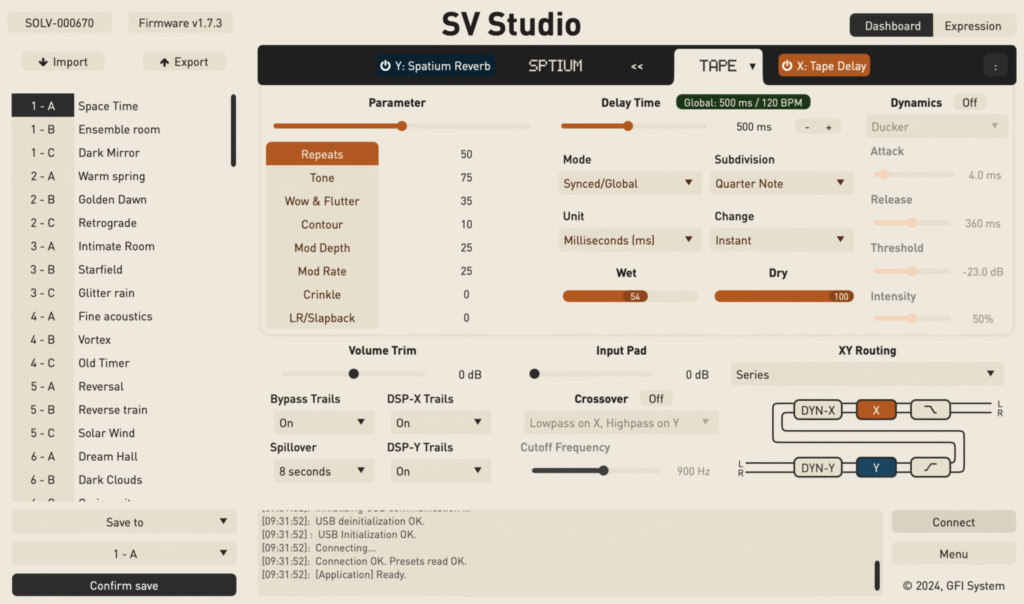Select the LR/Slapback parameter
The width and height of the screenshot is (1024, 604).
322,318
